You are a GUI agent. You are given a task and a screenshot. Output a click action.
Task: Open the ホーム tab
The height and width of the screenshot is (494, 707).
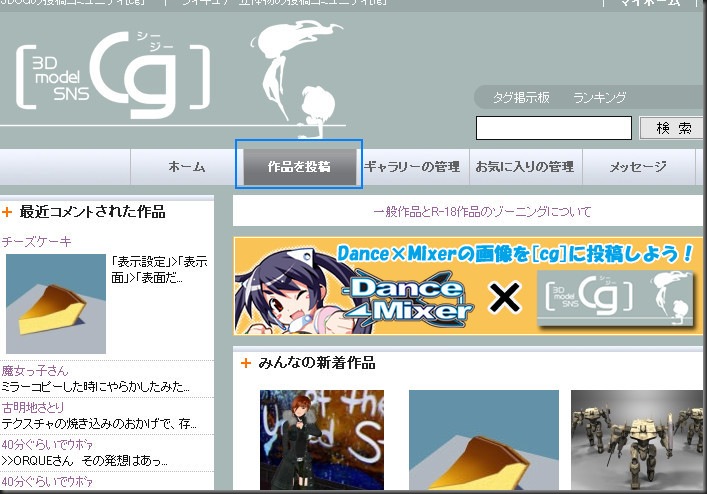coord(187,167)
